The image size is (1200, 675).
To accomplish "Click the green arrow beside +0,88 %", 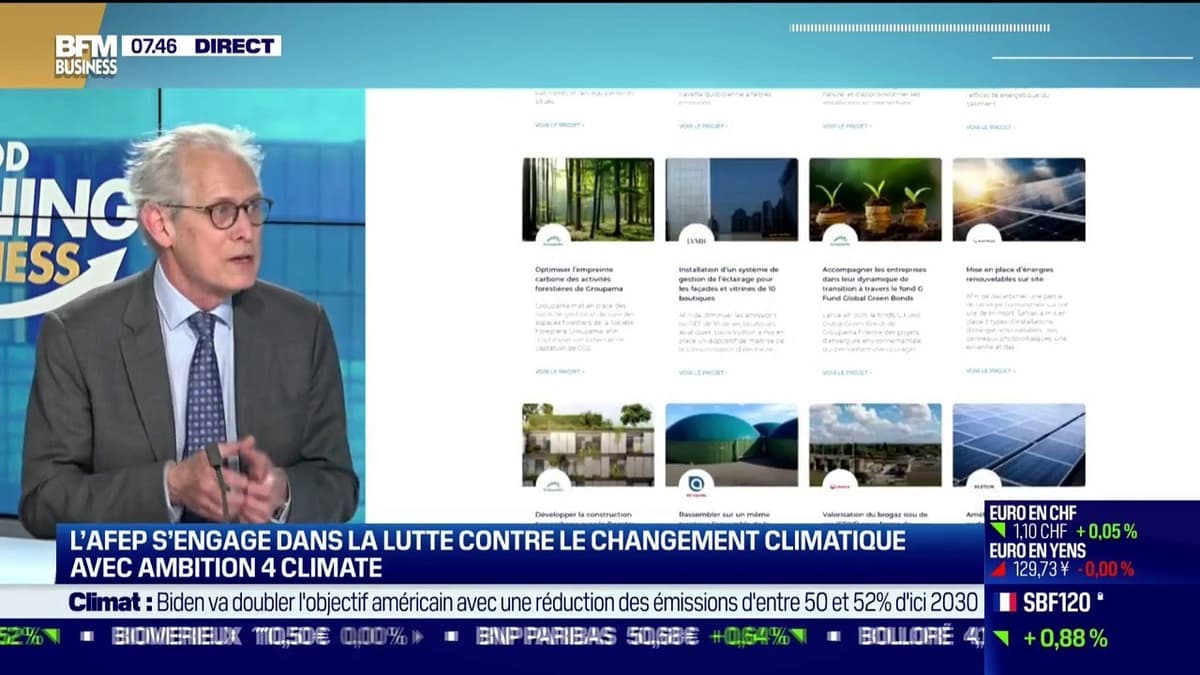I will 1001,638.
